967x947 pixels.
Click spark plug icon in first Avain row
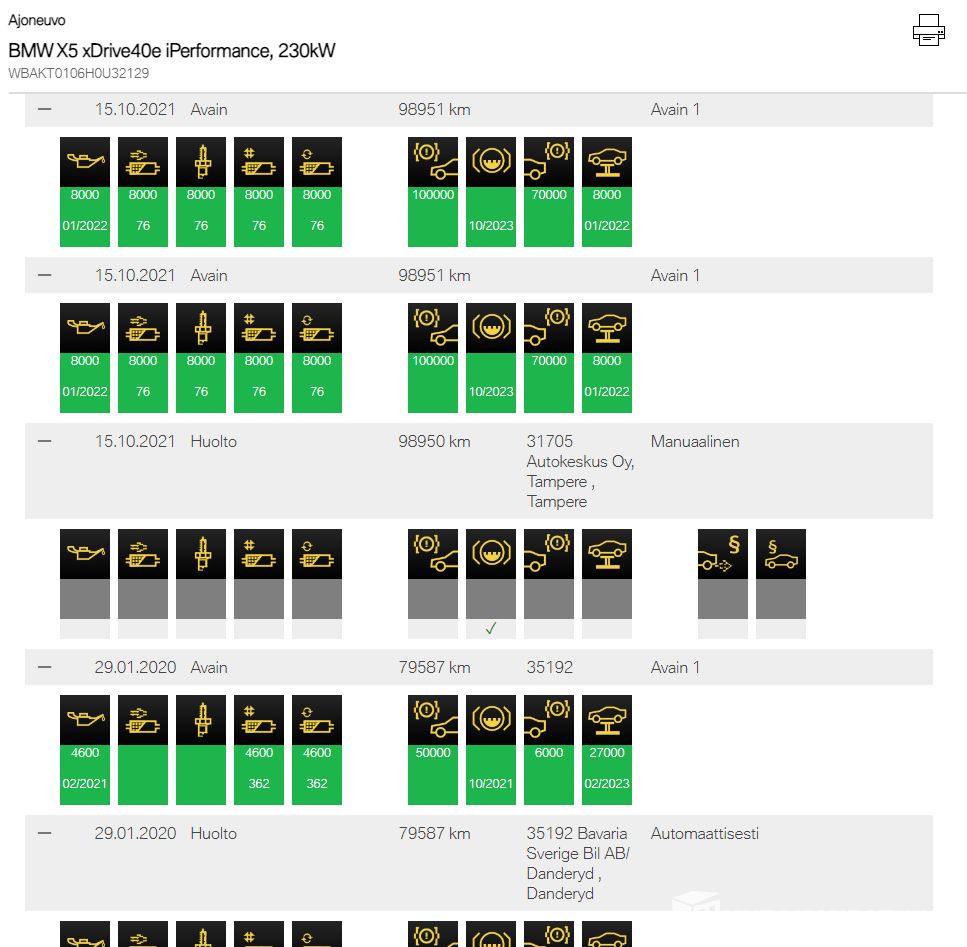coord(201,162)
